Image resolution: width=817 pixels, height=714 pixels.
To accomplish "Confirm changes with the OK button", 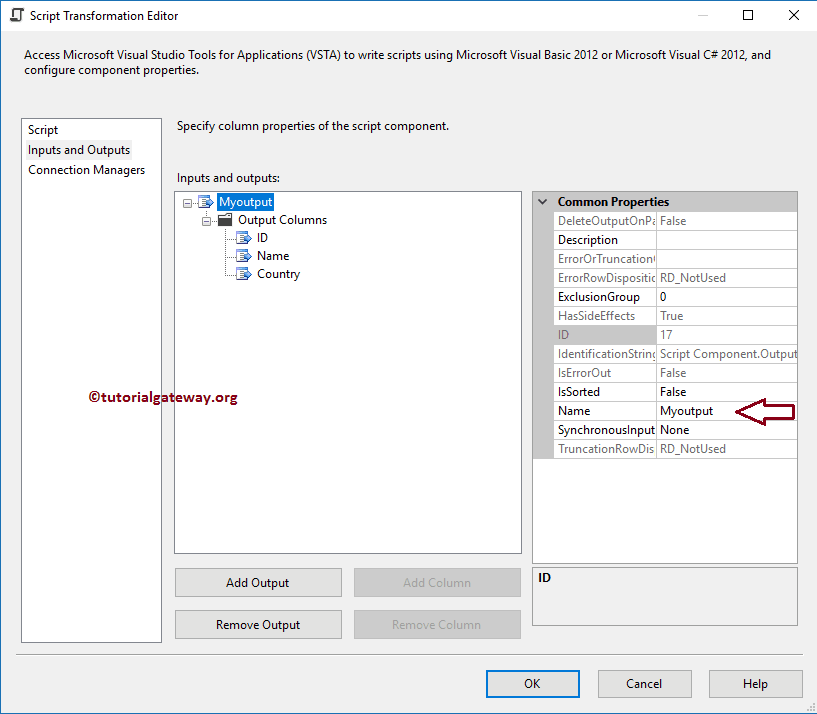I will coord(532,683).
